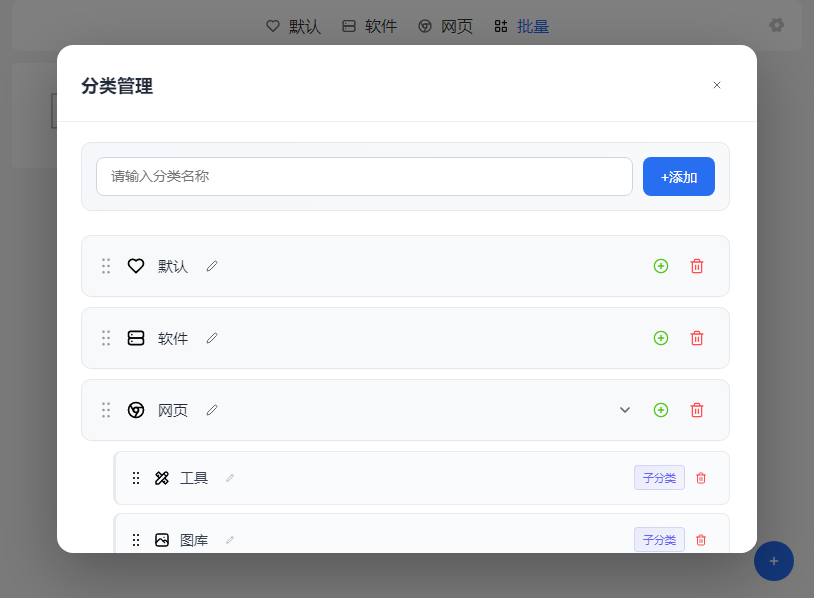Click the 子分类 tag on the 工具 row
This screenshot has width=814, height=598.
(659, 478)
